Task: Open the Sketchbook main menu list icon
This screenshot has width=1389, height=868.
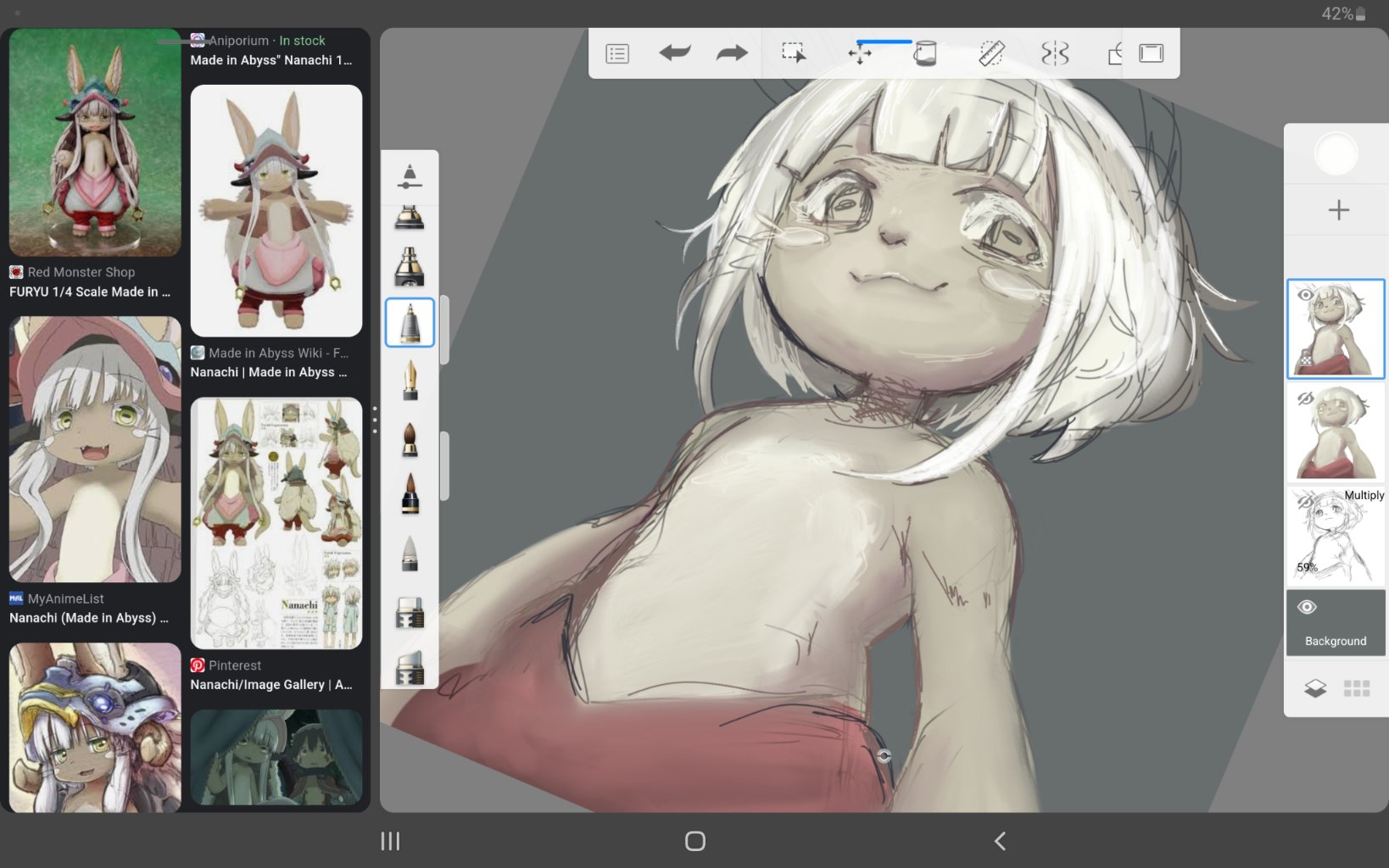Action: pyautogui.click(x=617, y=53)
